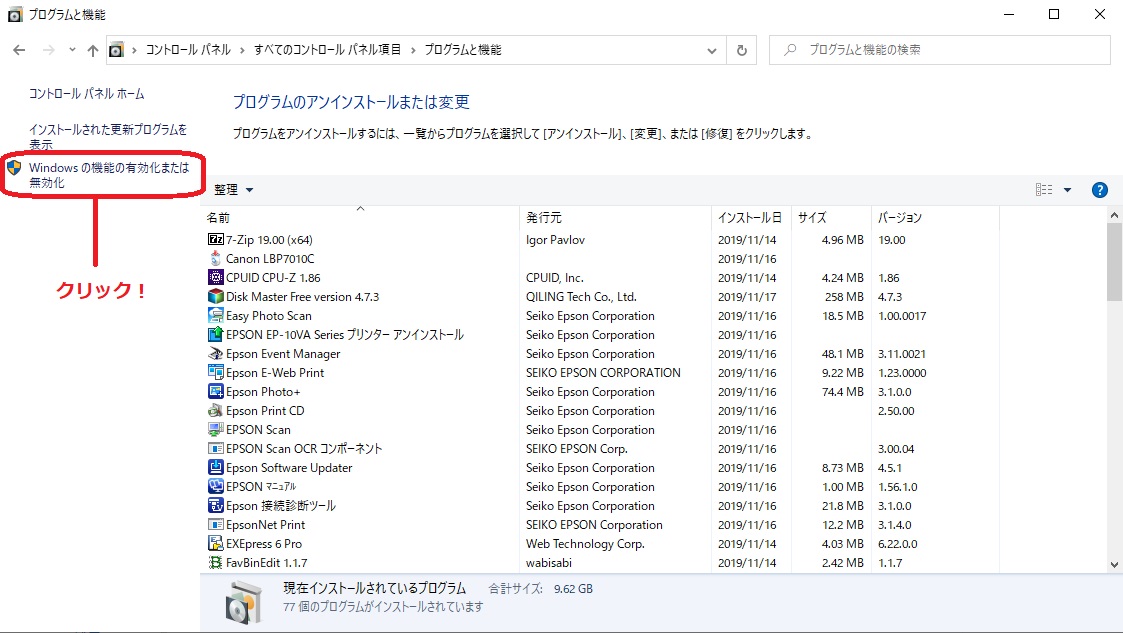Open インストールされた更新プログラムを表示 link
Screen dimensions: 1123x633
[x=107, y=137]
